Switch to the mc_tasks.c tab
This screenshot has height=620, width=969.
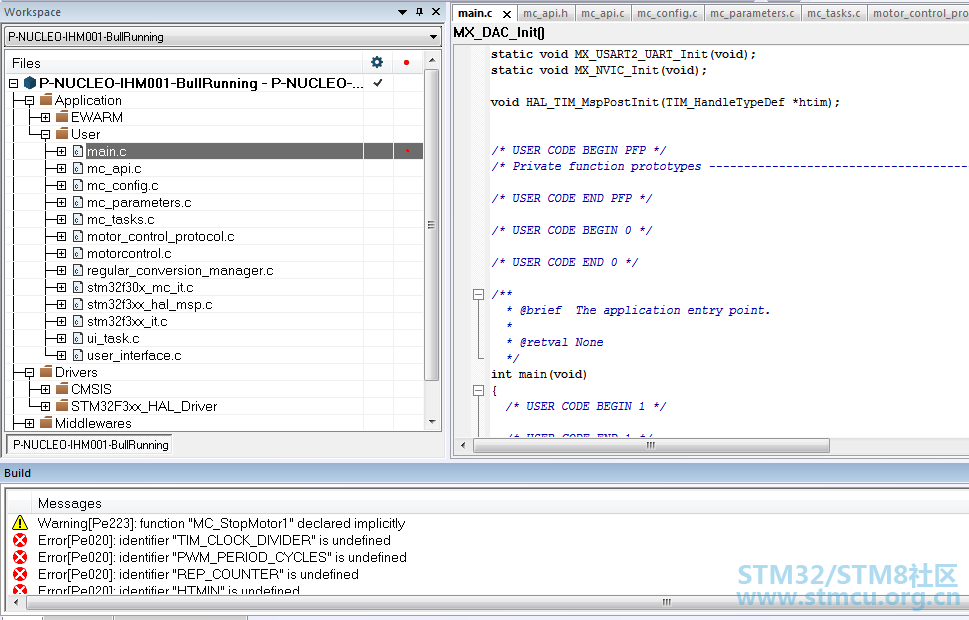pyautogui.click(x=834, y=13)
